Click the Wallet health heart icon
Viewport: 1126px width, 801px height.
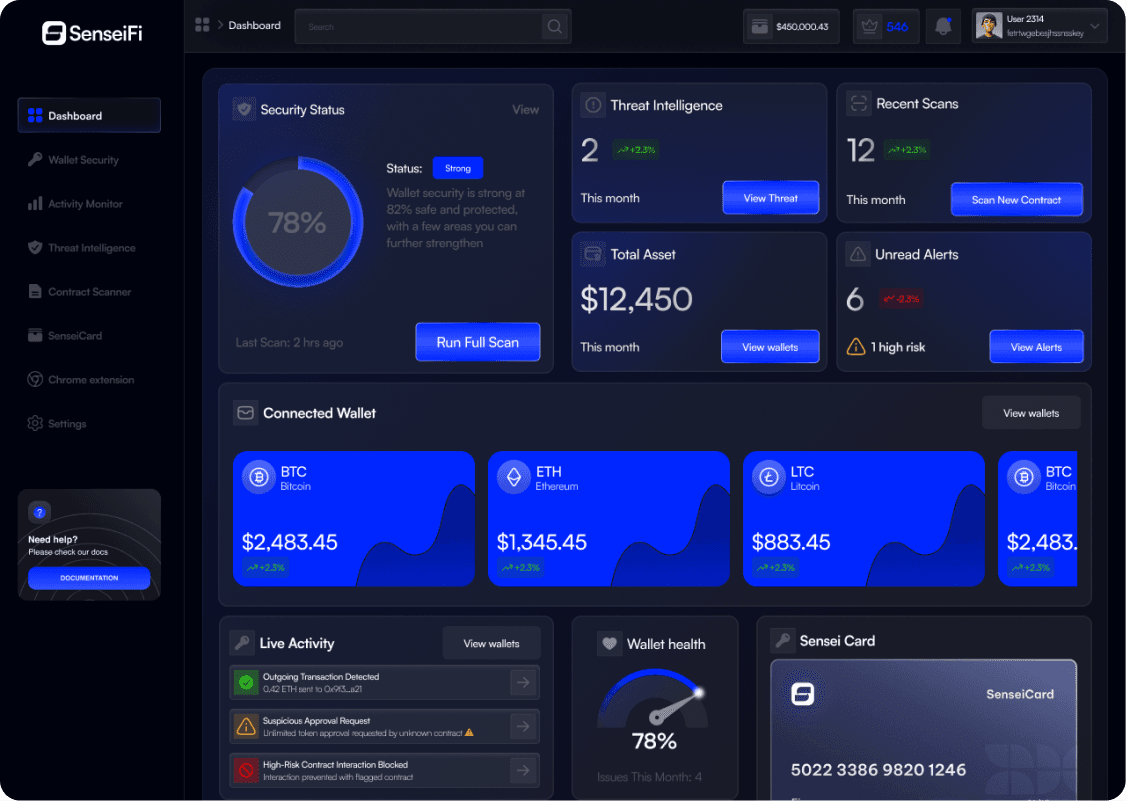(x=609, y=644)
